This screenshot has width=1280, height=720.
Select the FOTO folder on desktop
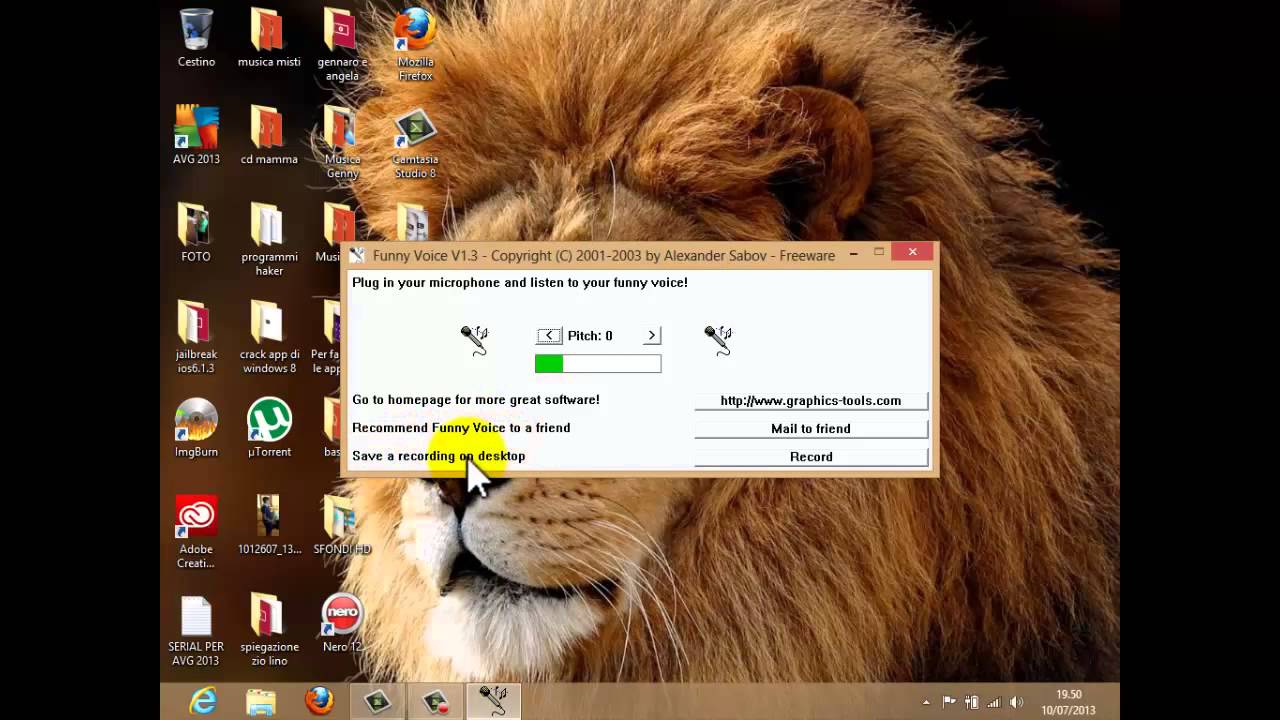pos(196,232)
